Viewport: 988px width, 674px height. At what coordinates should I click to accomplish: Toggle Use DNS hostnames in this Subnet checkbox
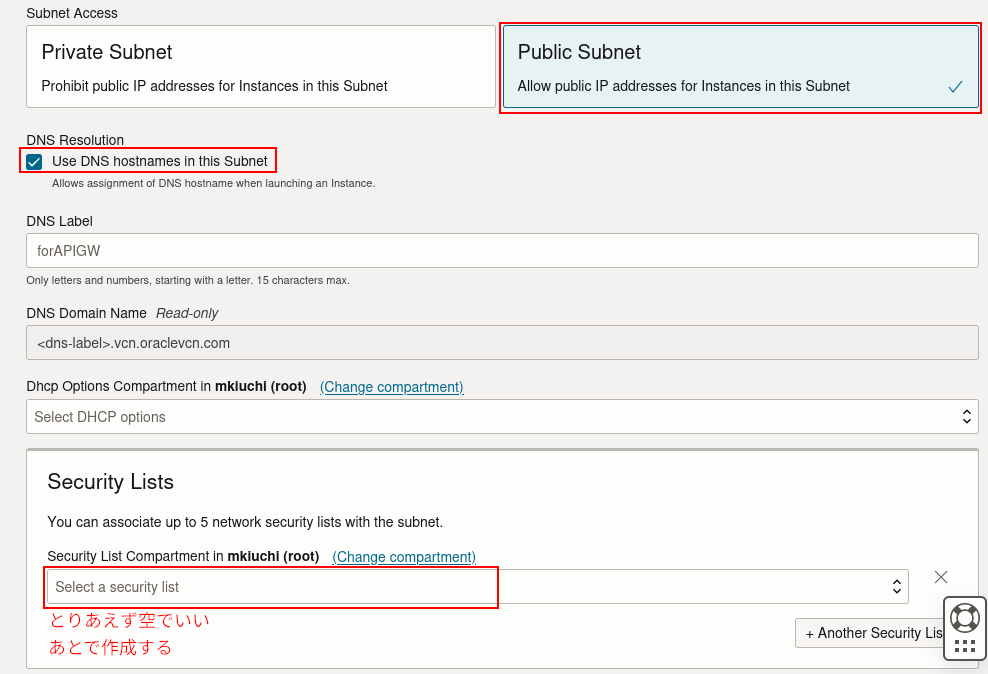click(34, 162)
